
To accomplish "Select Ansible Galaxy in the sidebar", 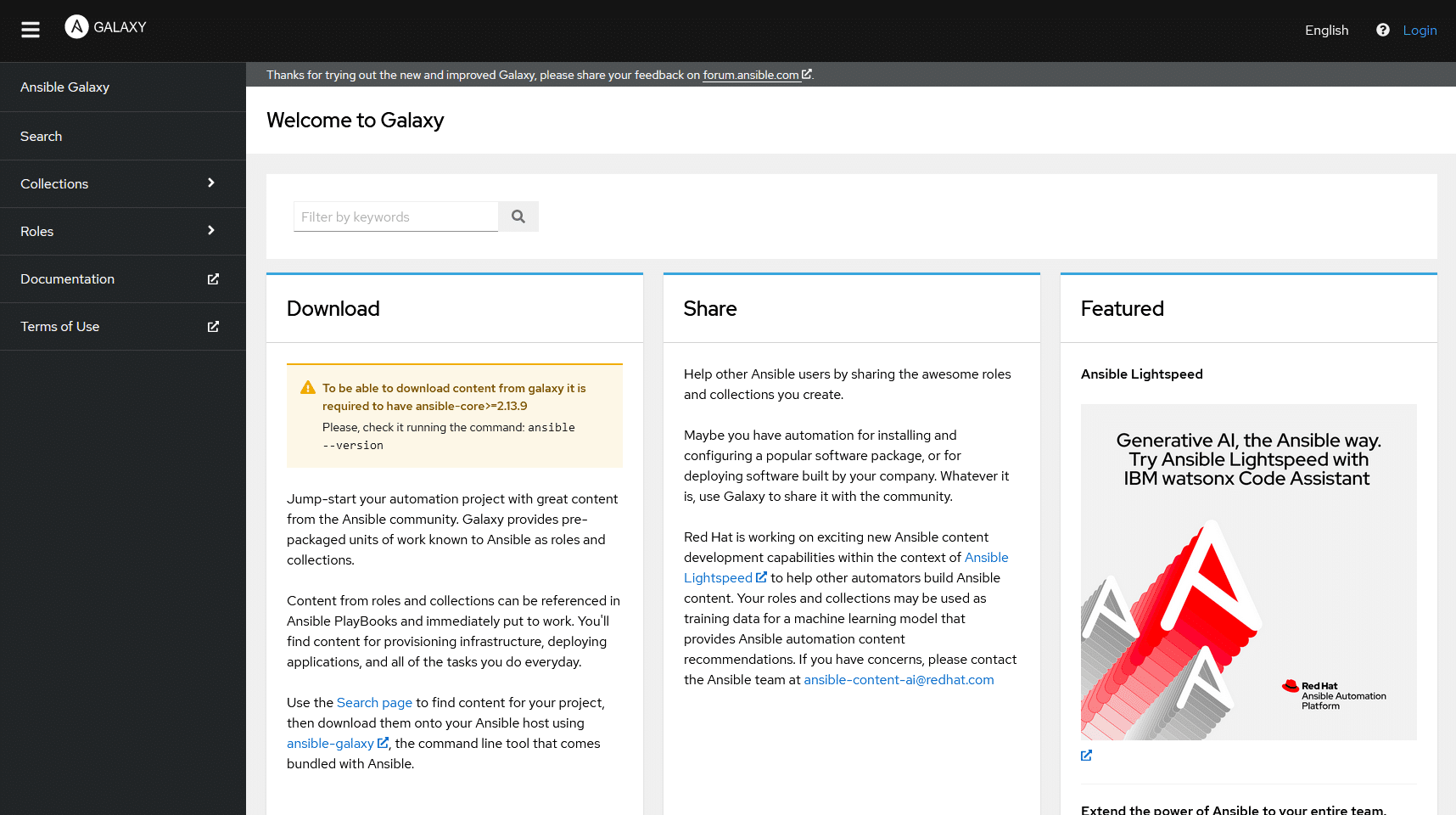I will click(65, 87).
